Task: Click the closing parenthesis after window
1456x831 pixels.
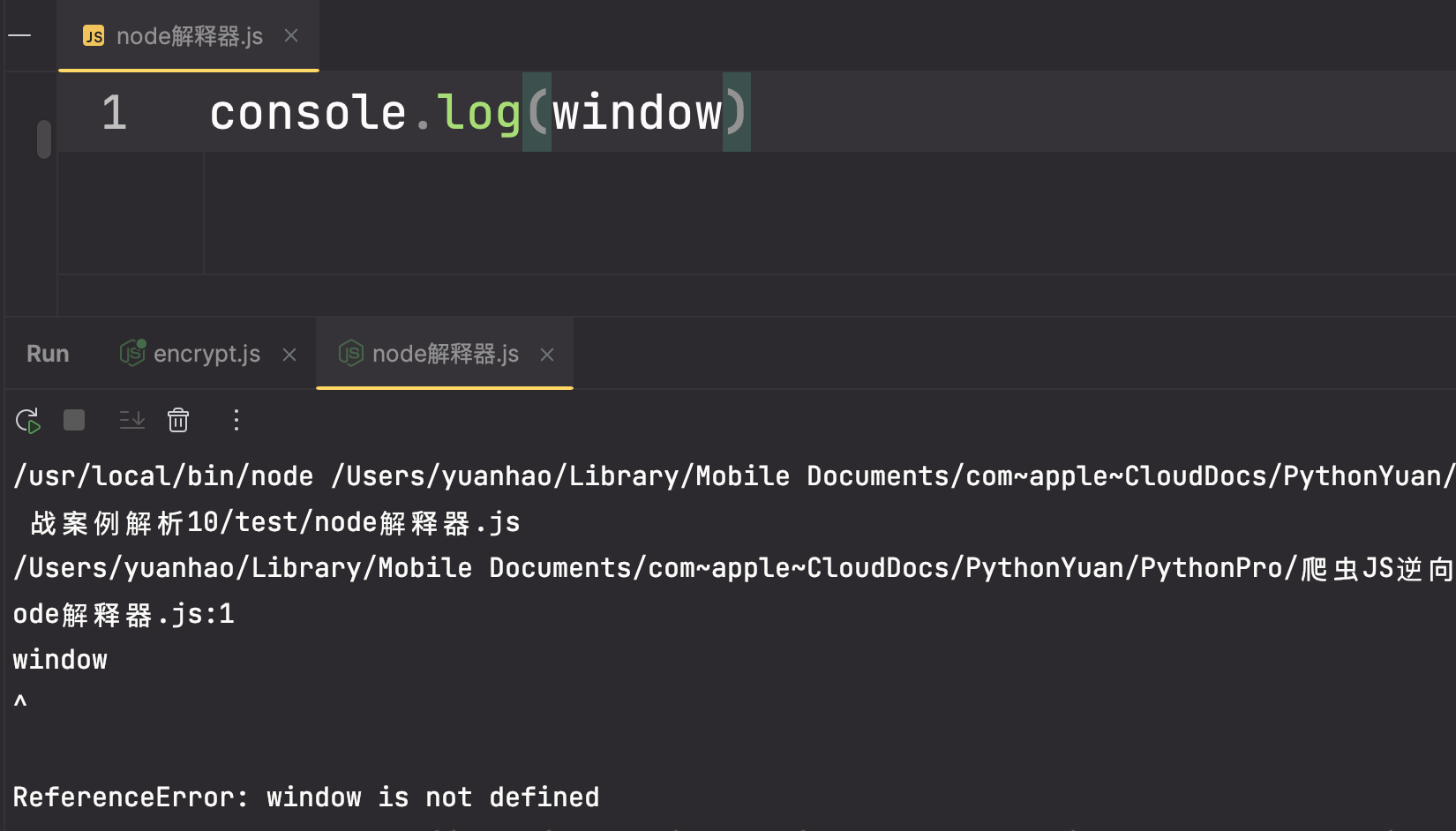Action: point(737,113)
